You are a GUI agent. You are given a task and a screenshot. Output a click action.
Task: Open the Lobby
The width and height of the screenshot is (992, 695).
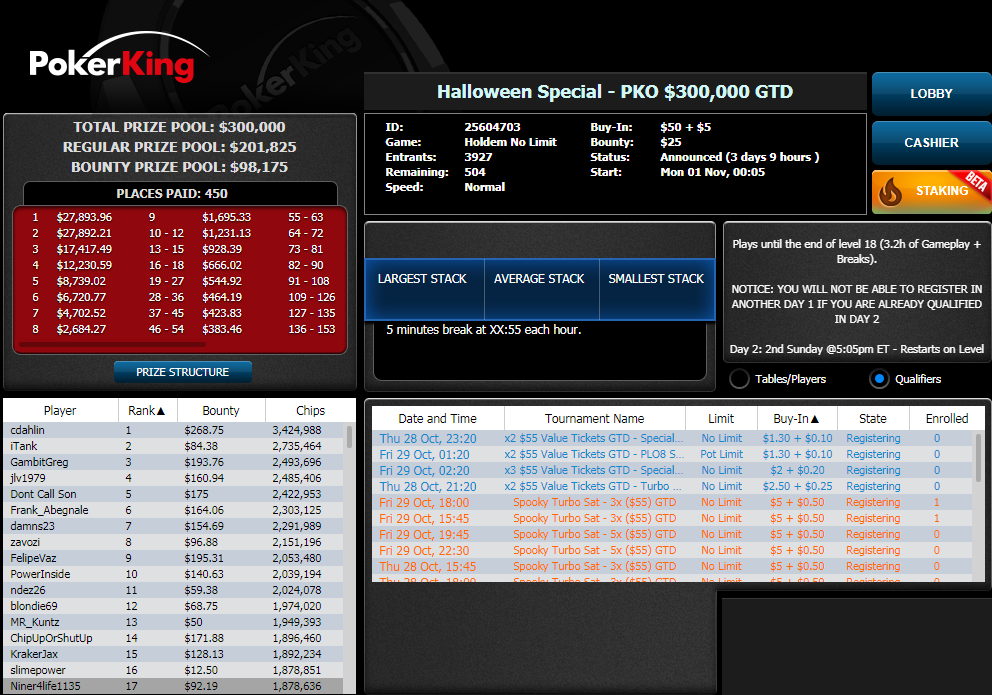931,94
